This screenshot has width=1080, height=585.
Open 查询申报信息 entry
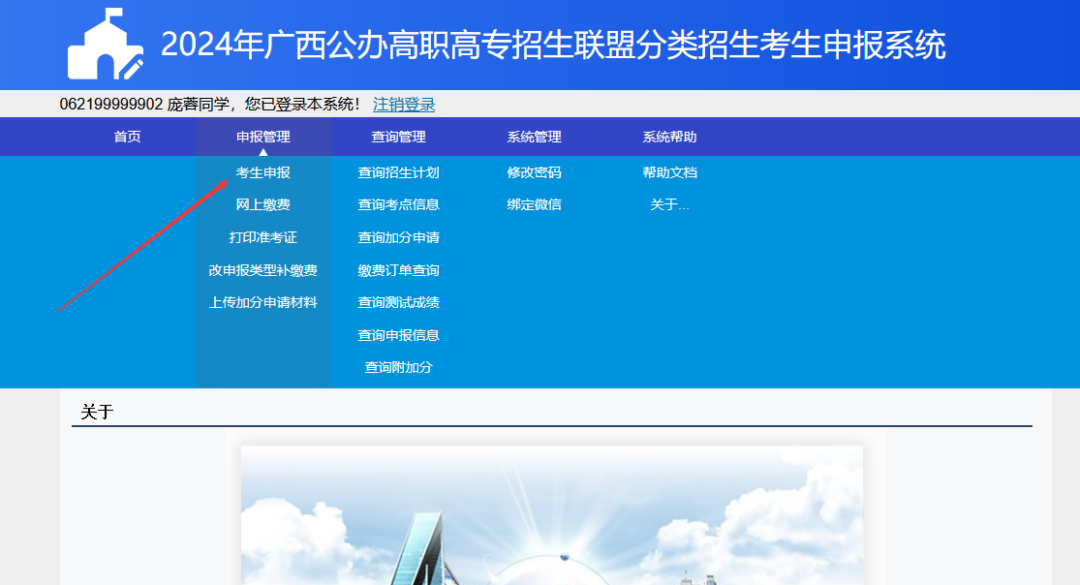click(x=398, y=335)
